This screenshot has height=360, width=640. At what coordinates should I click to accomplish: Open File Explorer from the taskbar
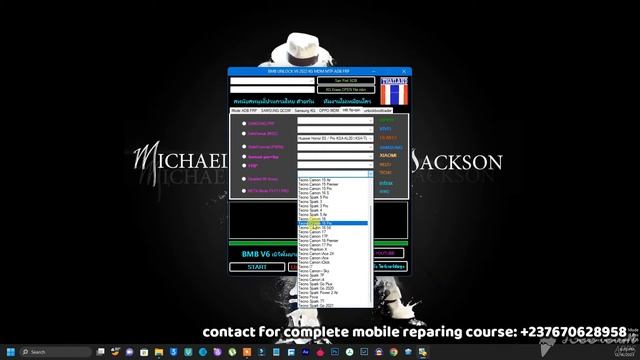(x=159, y=352)
